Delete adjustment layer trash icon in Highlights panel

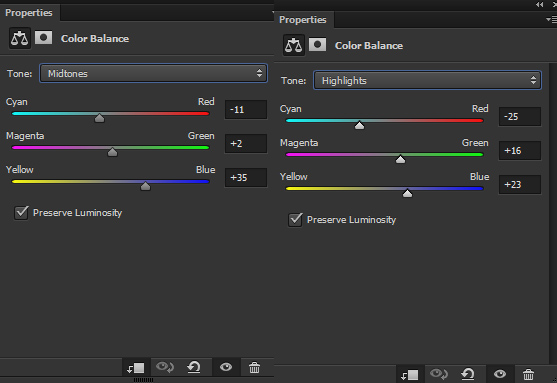click(x=528, y=374)
